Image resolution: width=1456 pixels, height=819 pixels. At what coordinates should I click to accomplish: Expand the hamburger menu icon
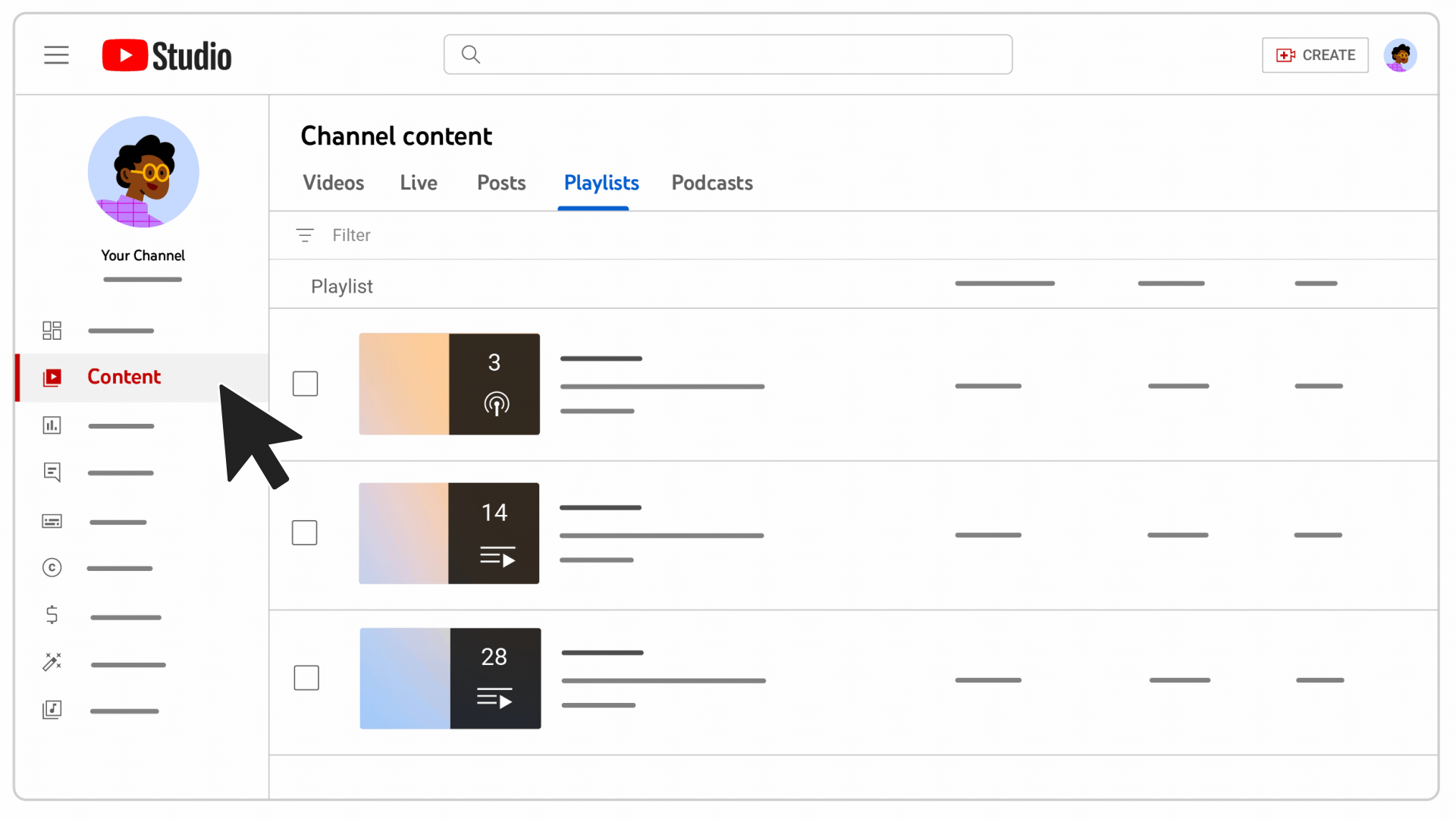pyautogui.click(x=57, y=55)
